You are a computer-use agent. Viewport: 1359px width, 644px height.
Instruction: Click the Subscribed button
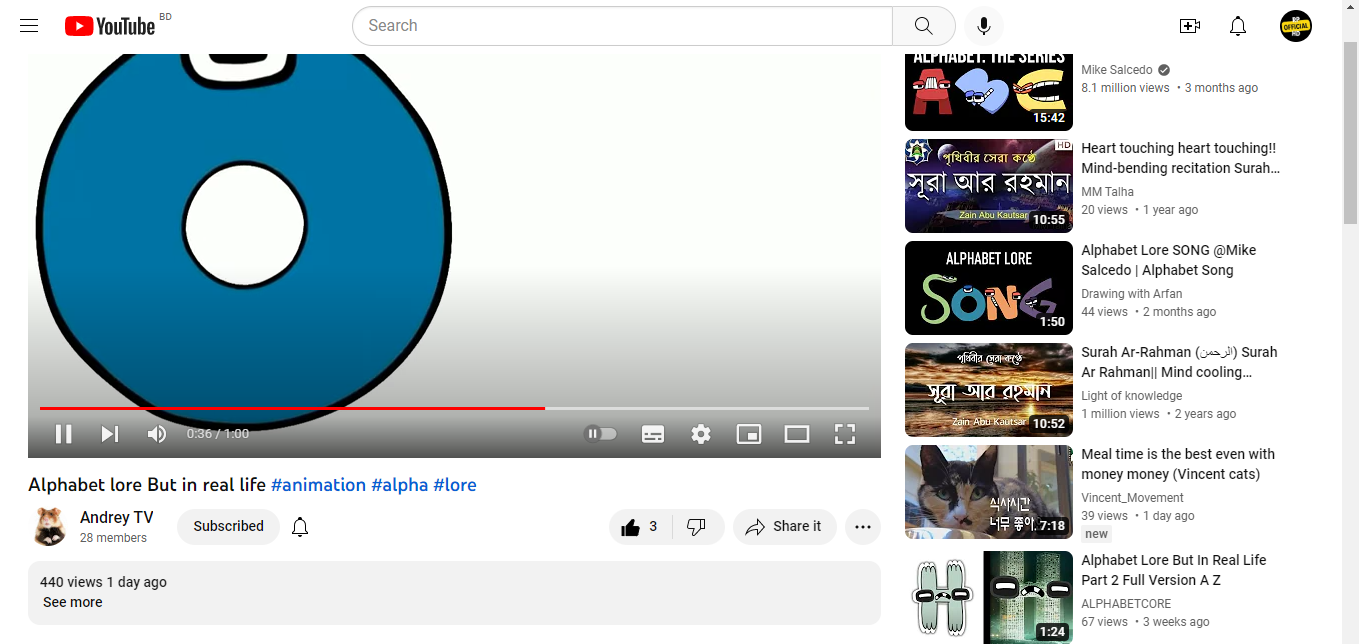[x=229, y=527]
